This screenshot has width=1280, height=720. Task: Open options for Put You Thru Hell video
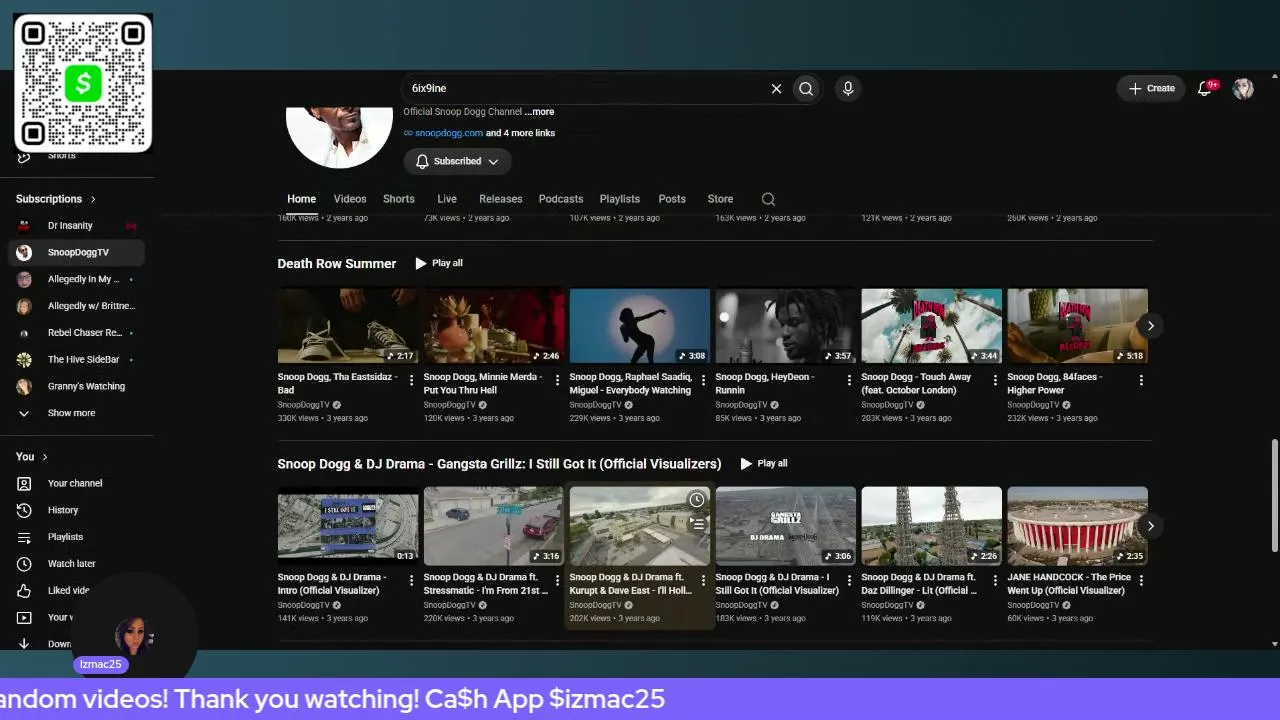click(x=557, y=380)
